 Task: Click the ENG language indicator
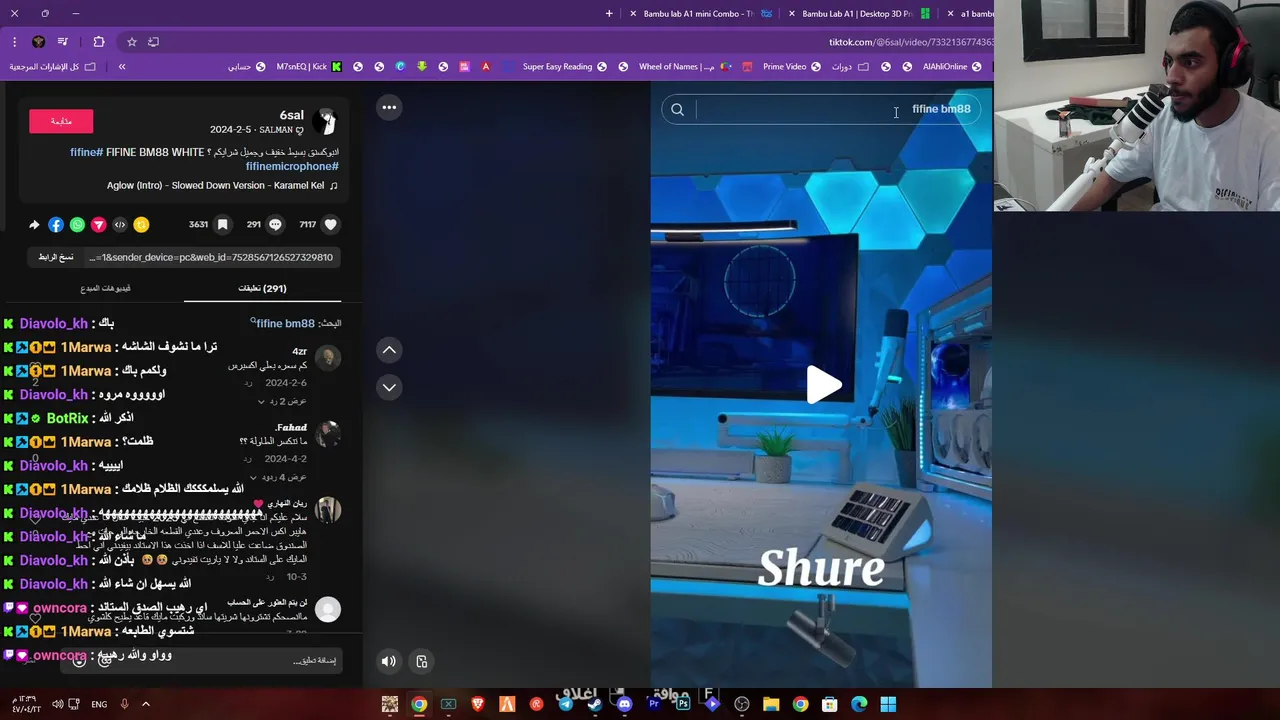click(99, 704)
